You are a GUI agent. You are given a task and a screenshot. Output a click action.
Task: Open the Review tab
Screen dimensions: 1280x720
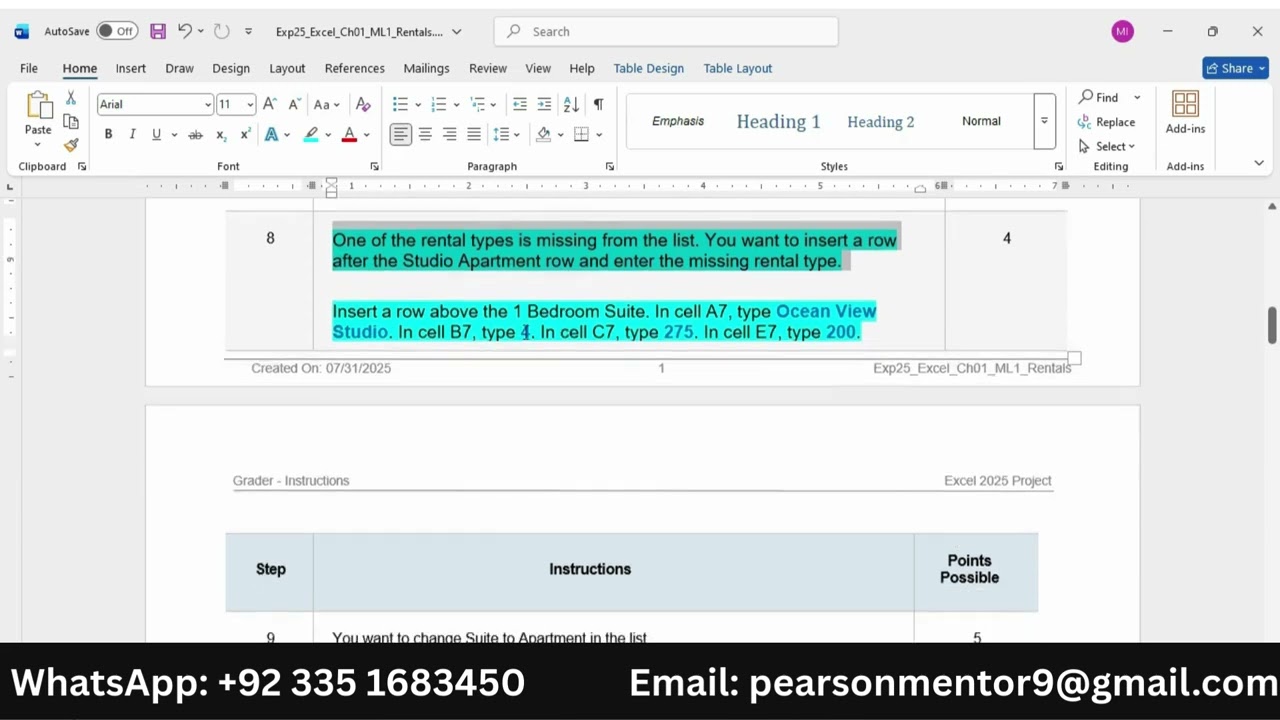pos(488,68)
